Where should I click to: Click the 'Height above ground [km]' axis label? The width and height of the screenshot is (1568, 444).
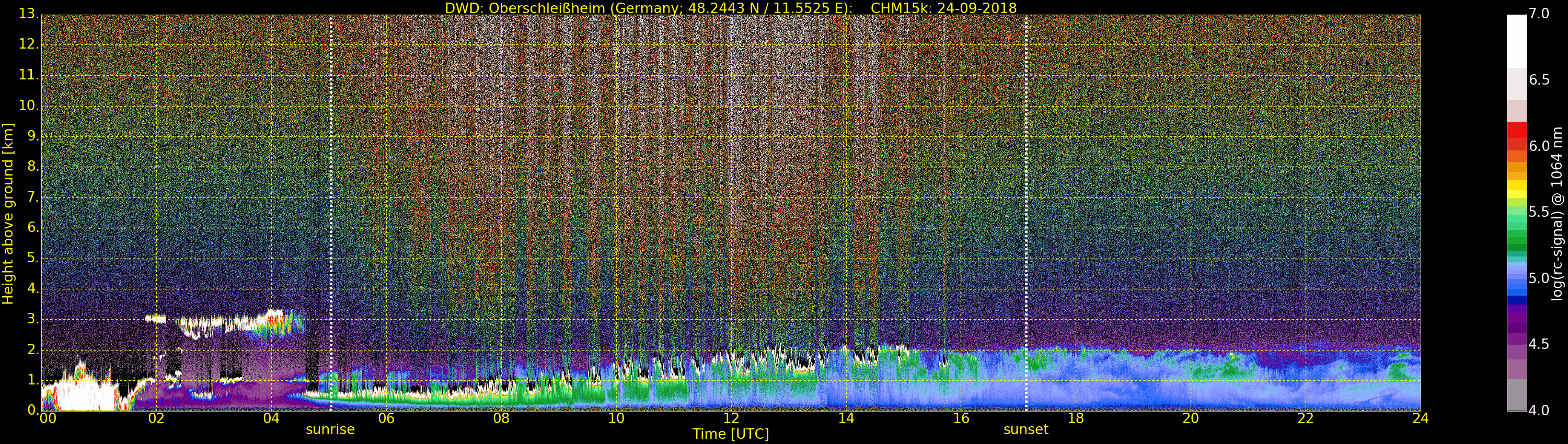[8, 214]
